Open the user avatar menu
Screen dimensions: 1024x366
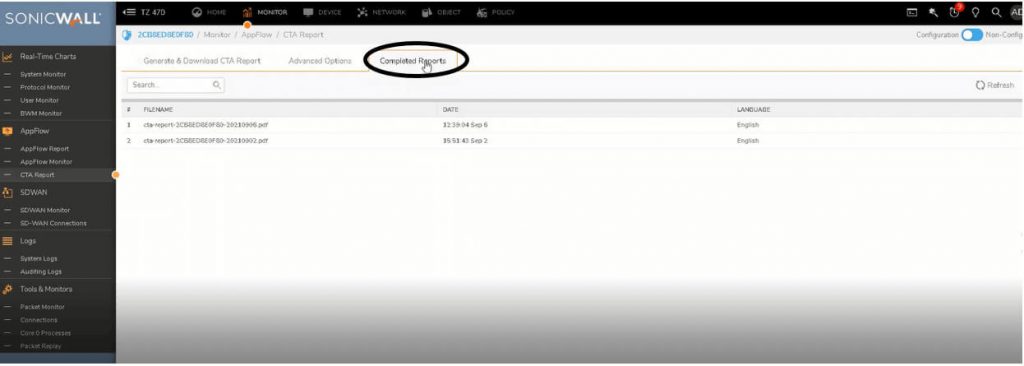click(1016, 12)
